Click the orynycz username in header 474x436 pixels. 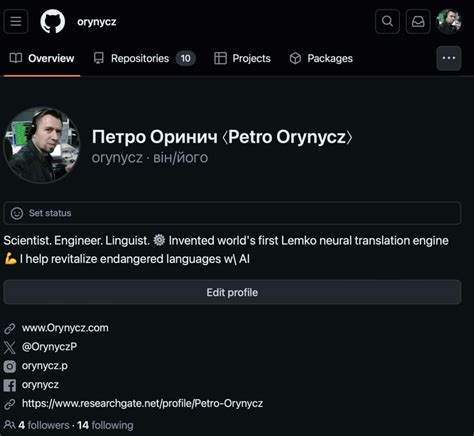pos(97,22)
